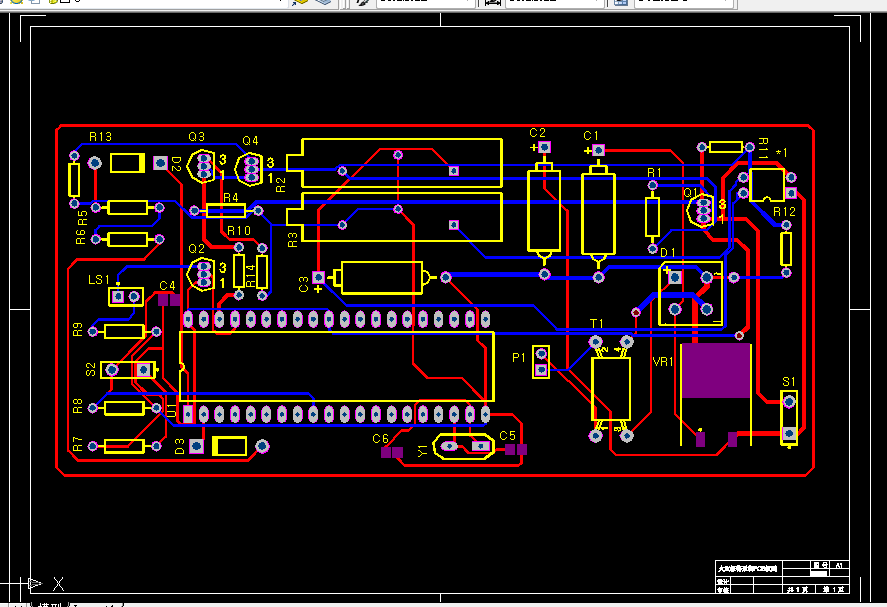The width and height of the screenshot is (887, 607).
Task: Select the Y1 crystal oval outline
Action: click(x=464, y=446)
